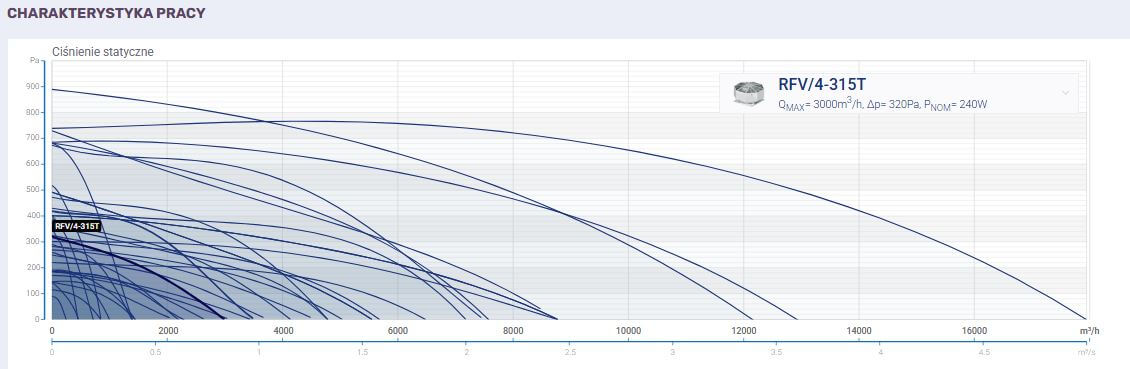The height and width of the screenshot is (369, 1130).
Task: Click the m³/h unit label at axis end
Action: click(x=1090, y=331)
